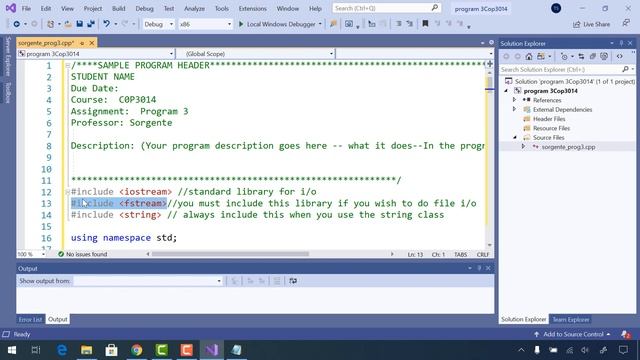Image resolution: width=640 pixels, height=360 pixels.
Task: Switch to the Team Explorer tab
Action: click(x=571, y=320)
